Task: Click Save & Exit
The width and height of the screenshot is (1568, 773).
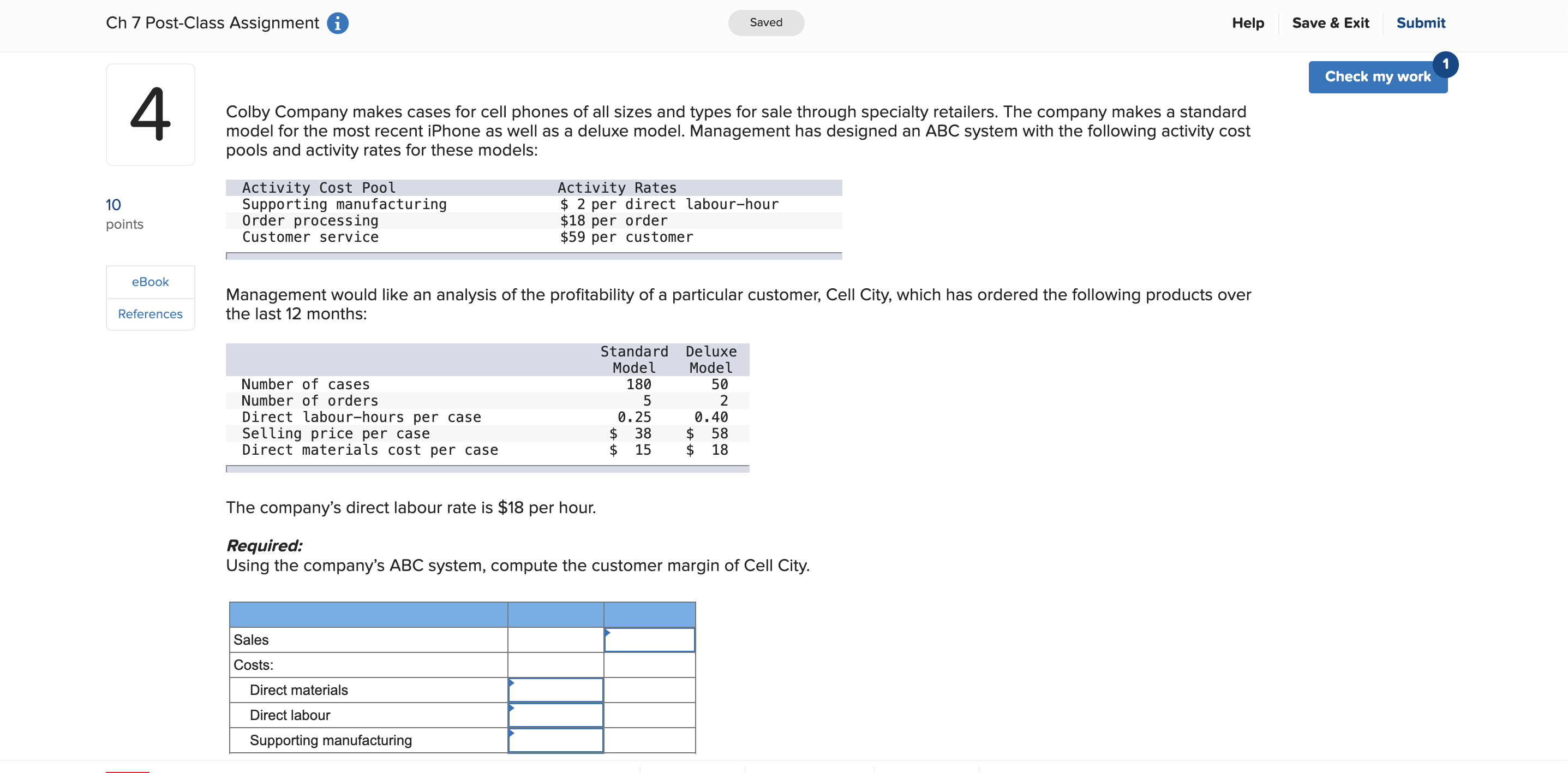Action: 1330,23
